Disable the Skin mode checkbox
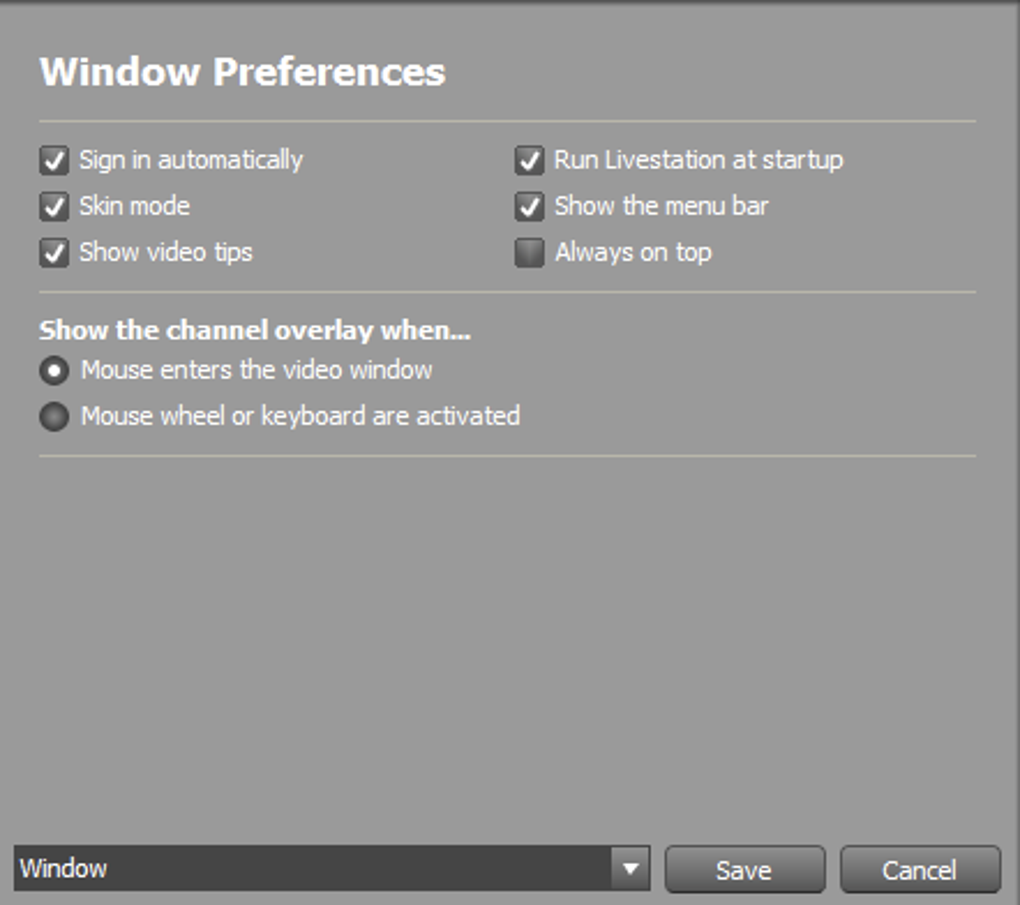The width and height of the screenshot is (1020, 905). coord(54,207)
